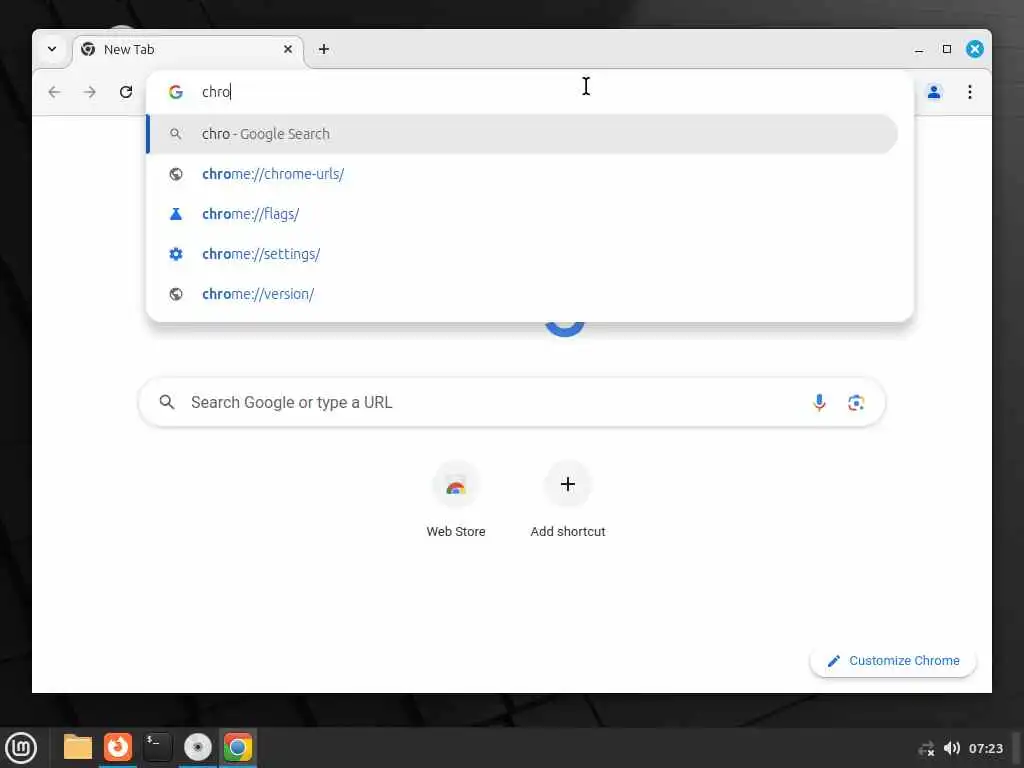
Task: Open chrome://version/ suggestion
Action: click(522, 294)
